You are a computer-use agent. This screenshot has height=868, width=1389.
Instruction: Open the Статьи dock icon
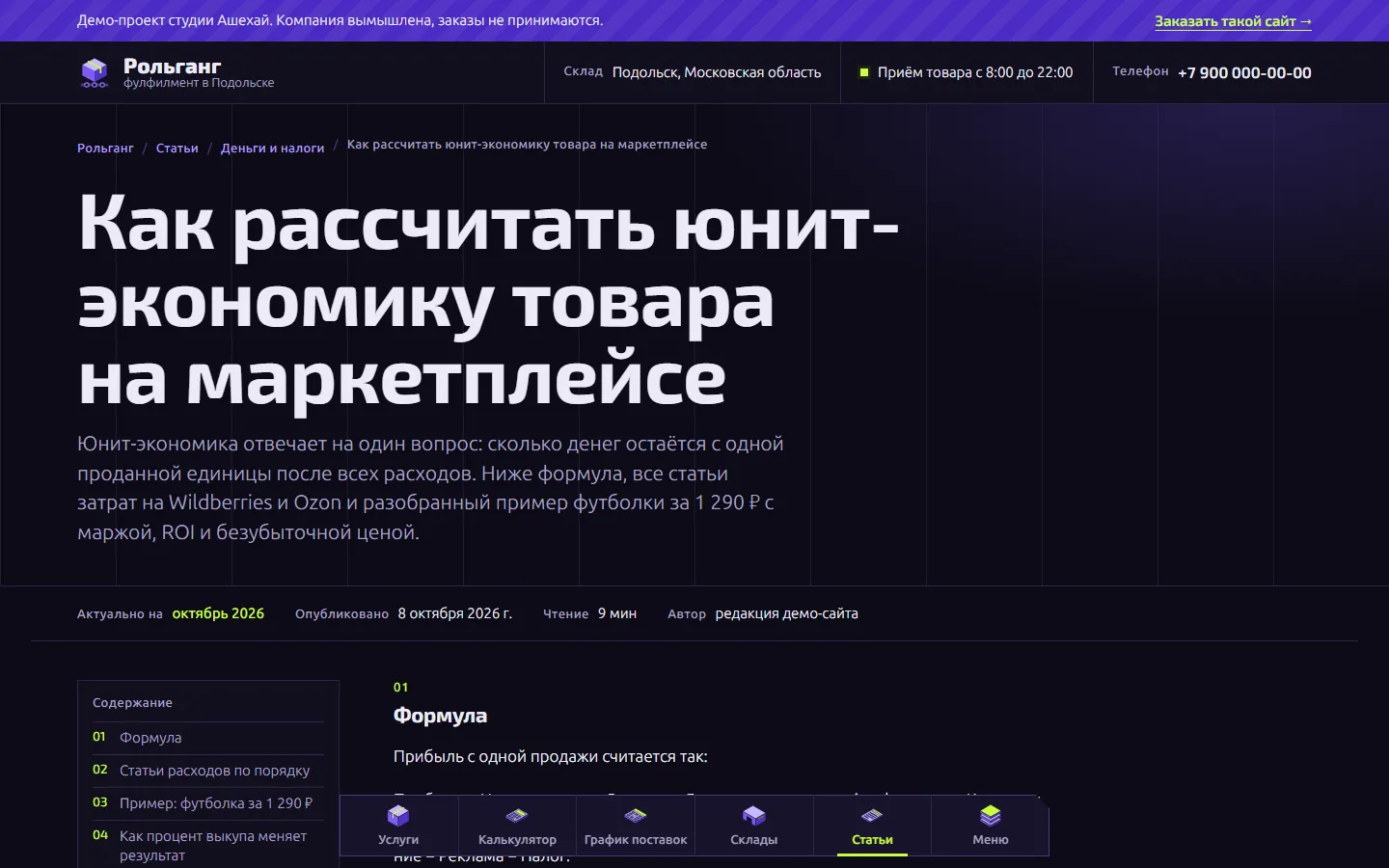(x=872, y=826)
